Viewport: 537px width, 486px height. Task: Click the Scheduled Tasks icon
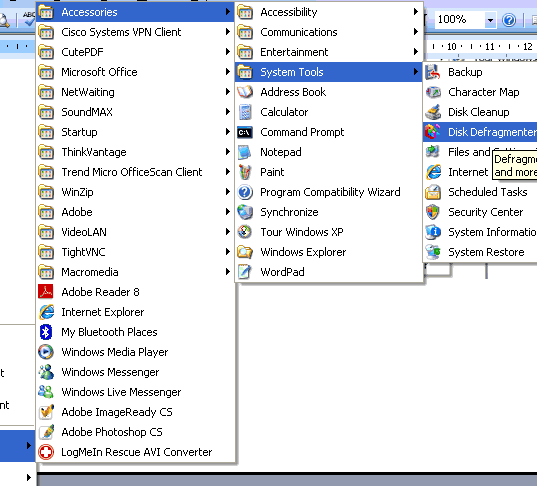[x=433, y=192]
